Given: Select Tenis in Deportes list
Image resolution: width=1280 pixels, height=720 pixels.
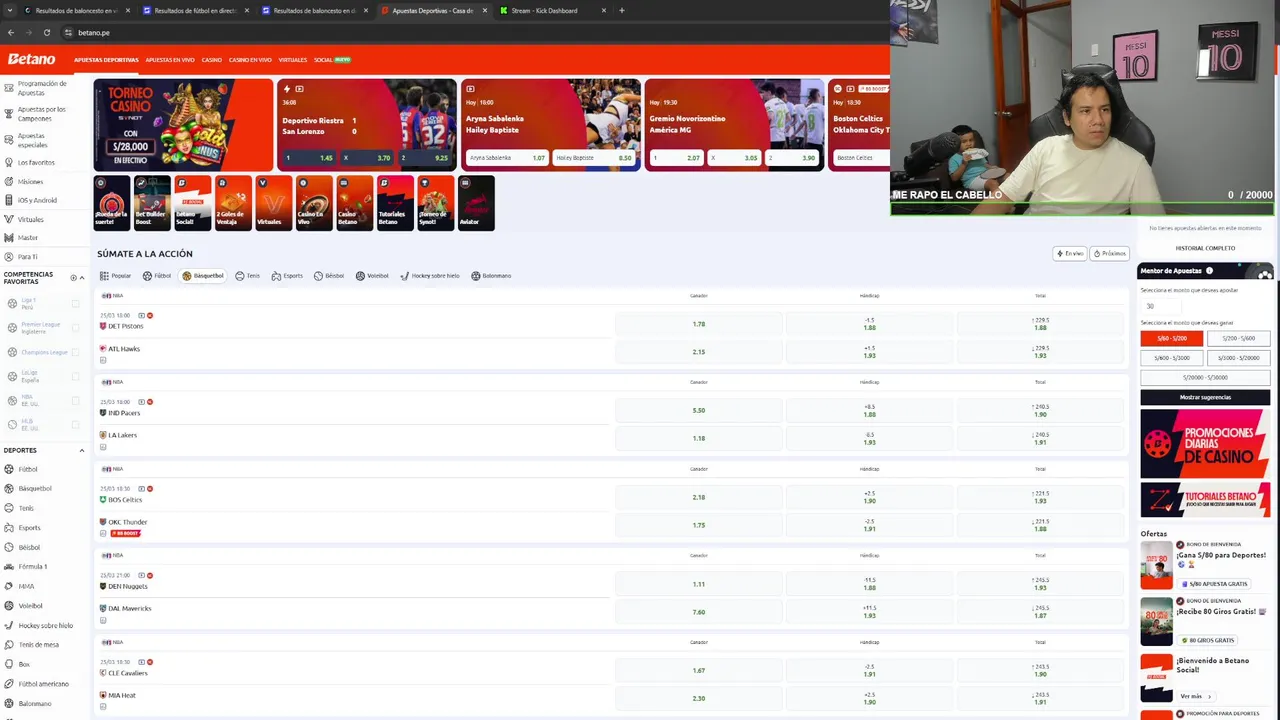Looking at the screenshot, I should coord(26,508).
